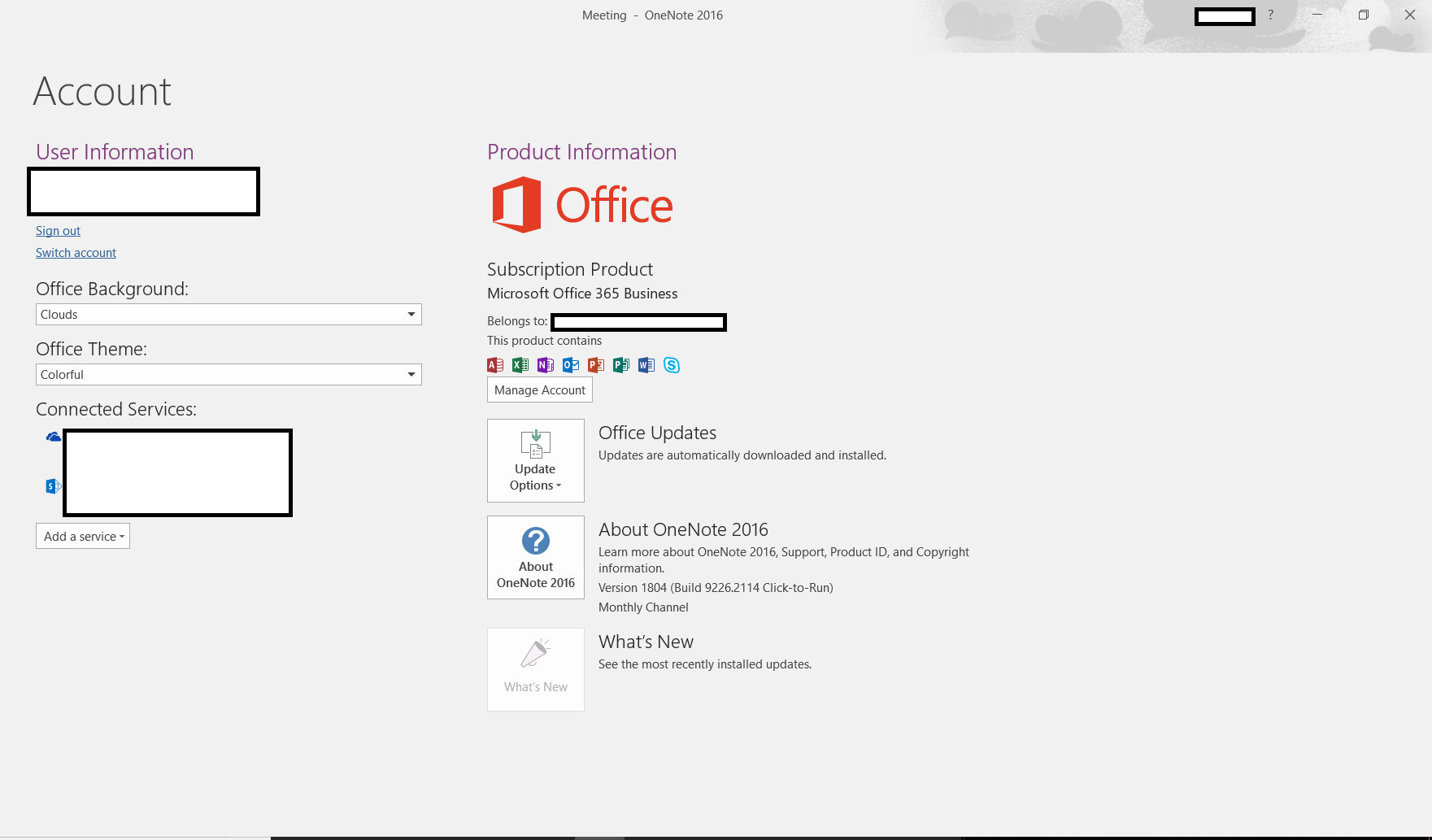The height and width of the screenshot is (840, 1432).
Task: Click the Excel app icon
Action: pyautogui.click(x=520, y=365)
